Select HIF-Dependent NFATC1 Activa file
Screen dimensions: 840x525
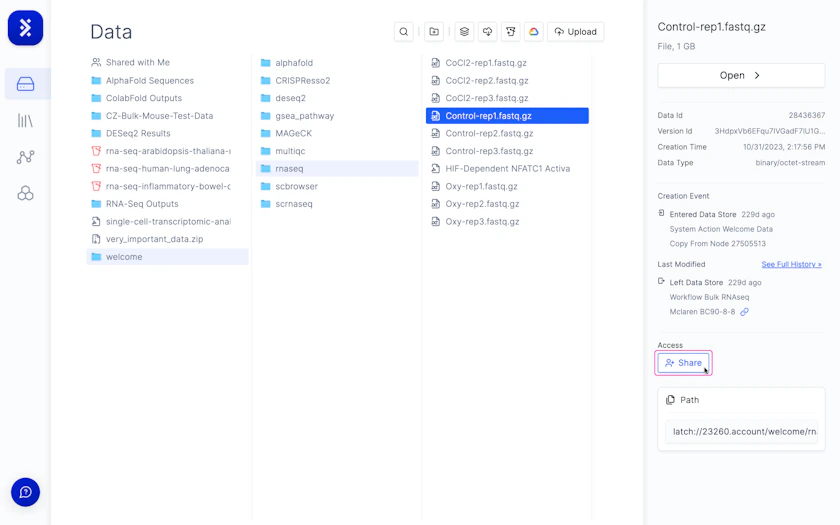(x=507, y=169)
